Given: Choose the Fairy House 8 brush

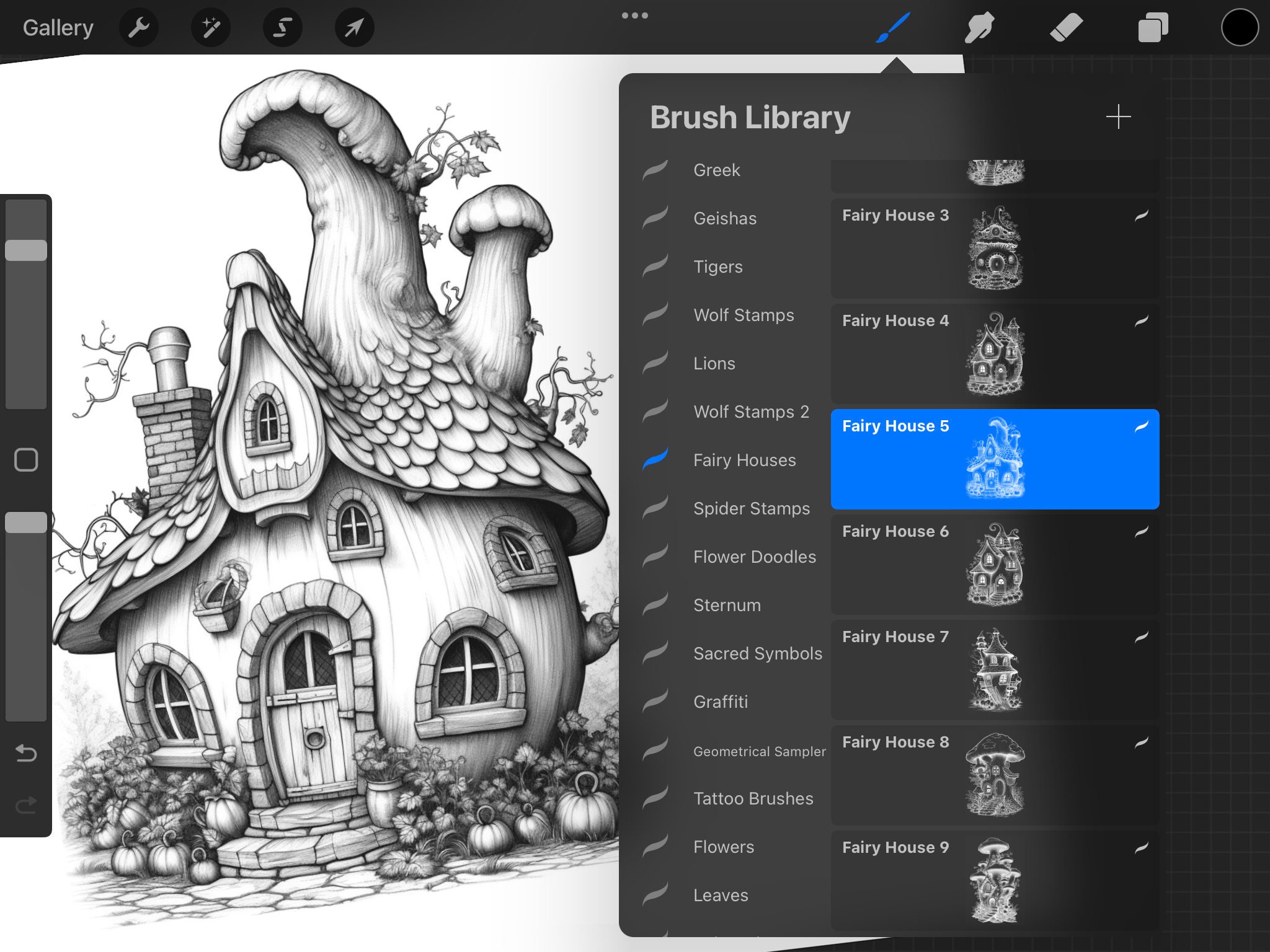Looking at the screenshot, I should [x=995, y=775].
